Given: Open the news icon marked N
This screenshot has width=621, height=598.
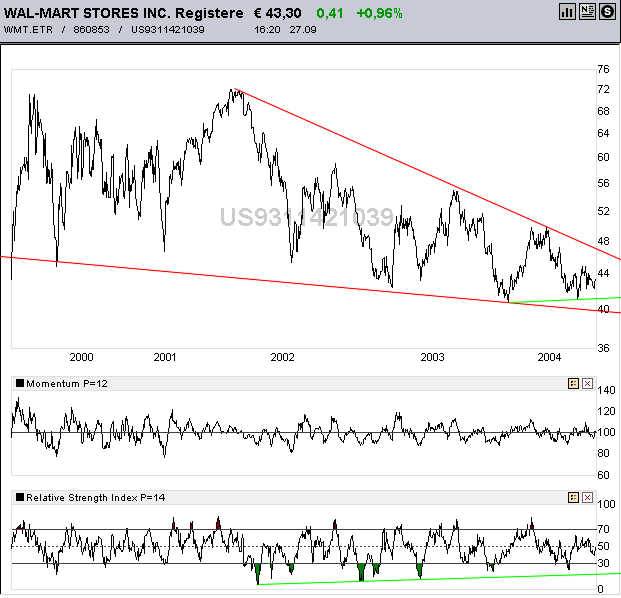Looking at the screenshot, I should pos(587,12).
